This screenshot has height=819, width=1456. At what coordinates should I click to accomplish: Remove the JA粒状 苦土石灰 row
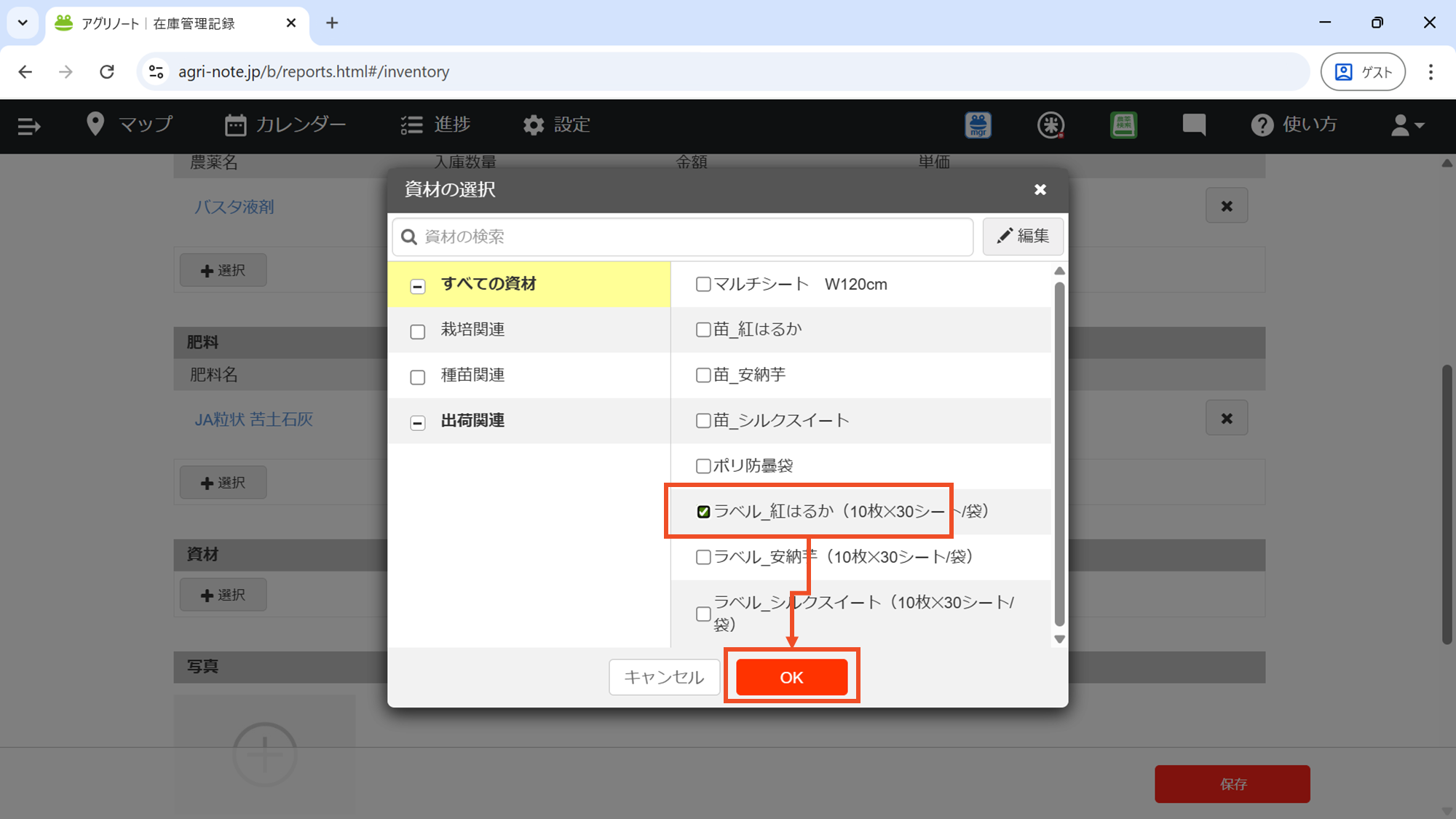[x=1227, y=419]
